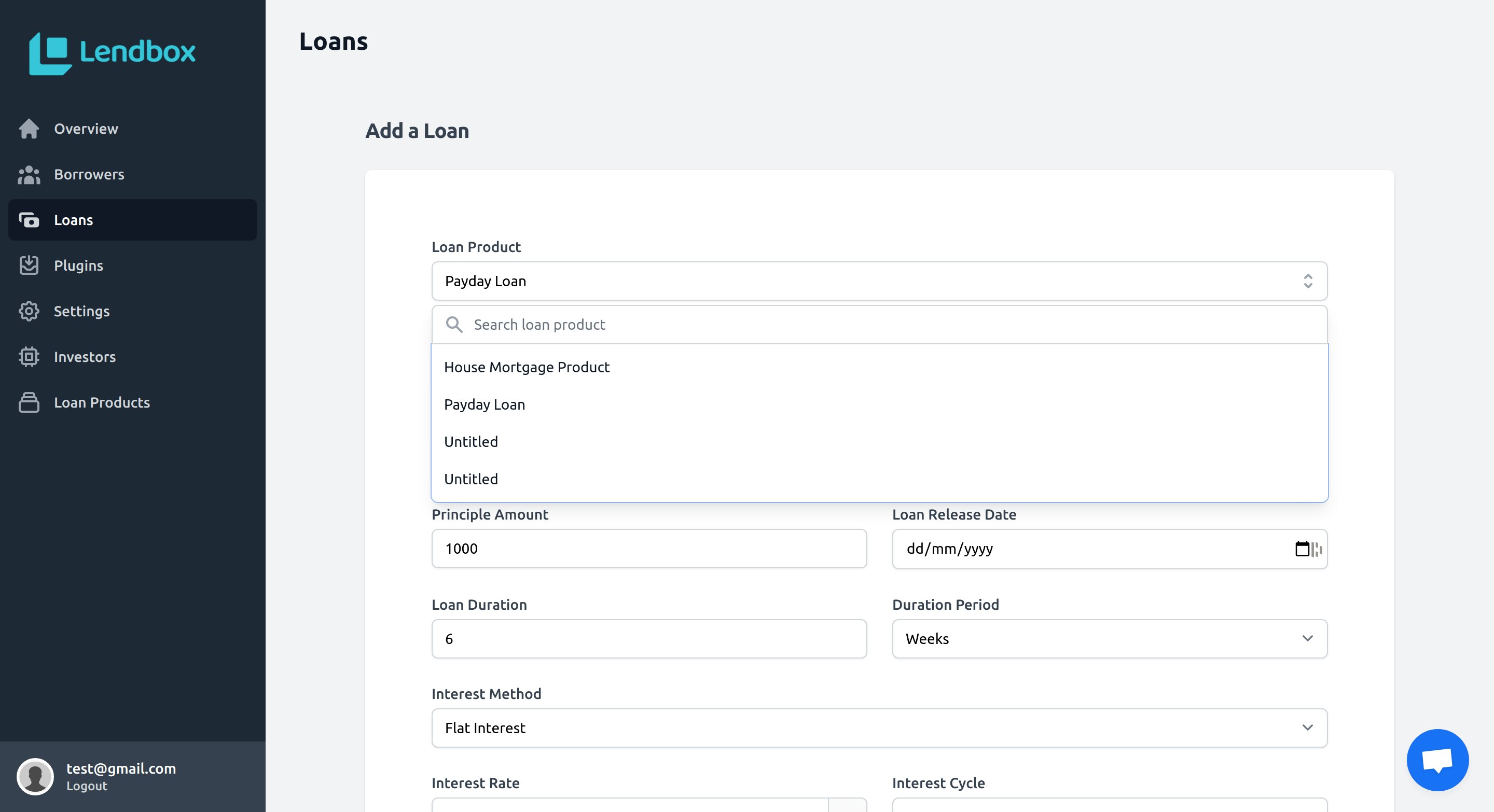Click the Plugins download icon
Viewport: 1494px width, 812px height.
click(29, 265)
